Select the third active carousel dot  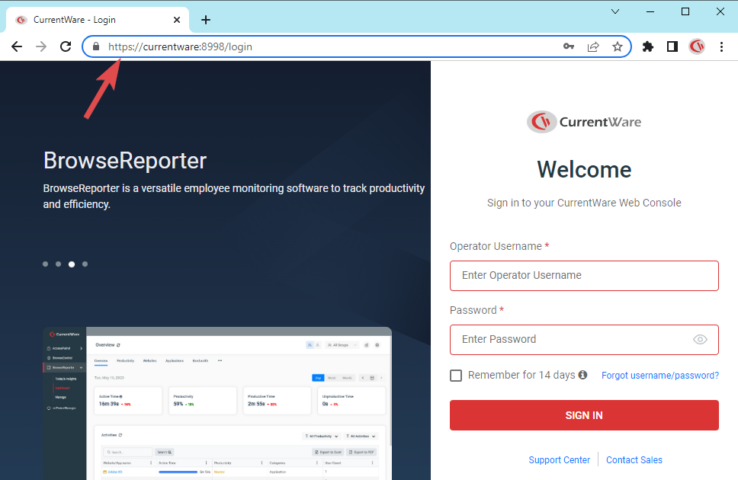coord(72,264)
